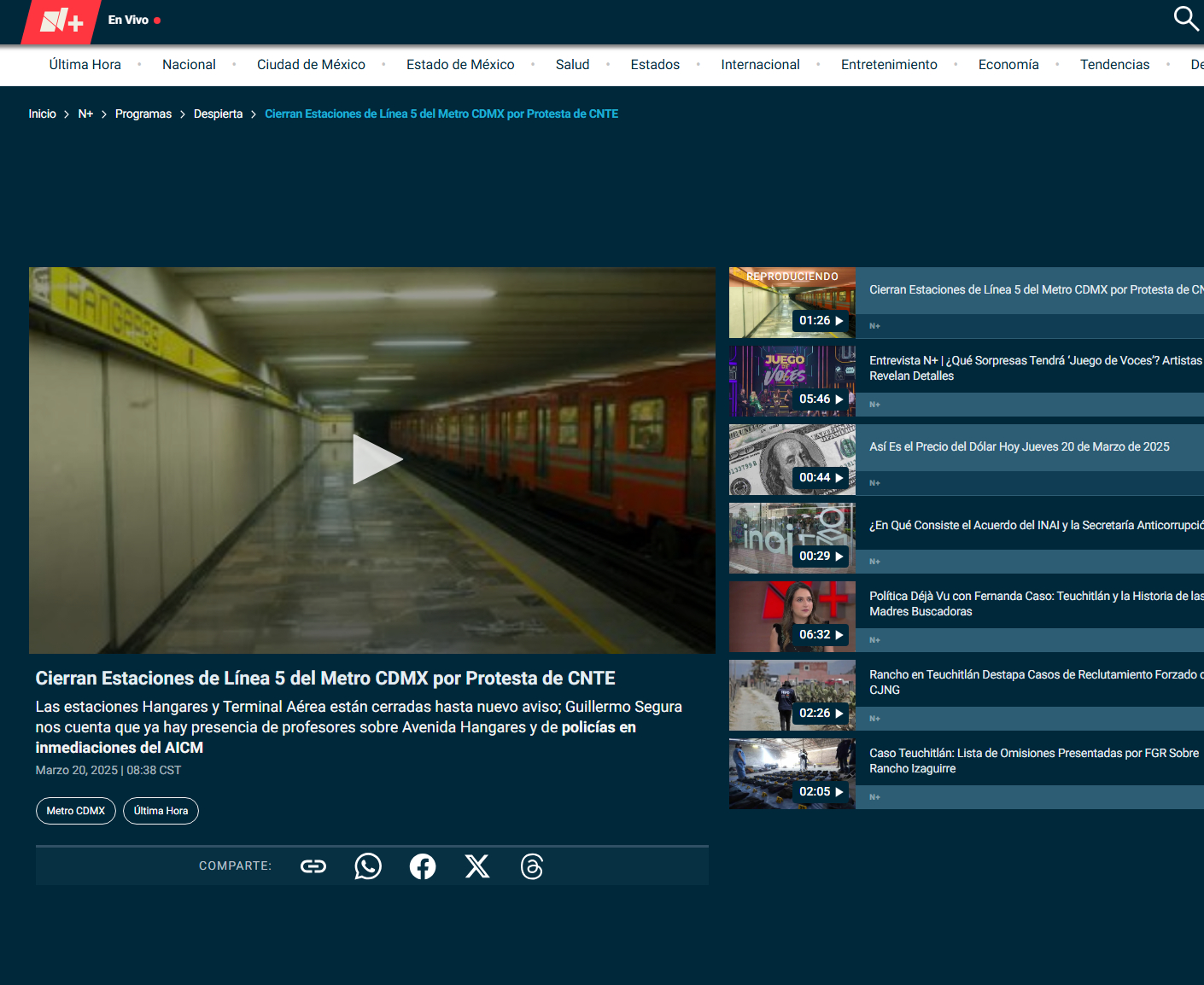The image size is (1204, 985).
Task: Go to Inicio breadcrumb
Action: 42,114
